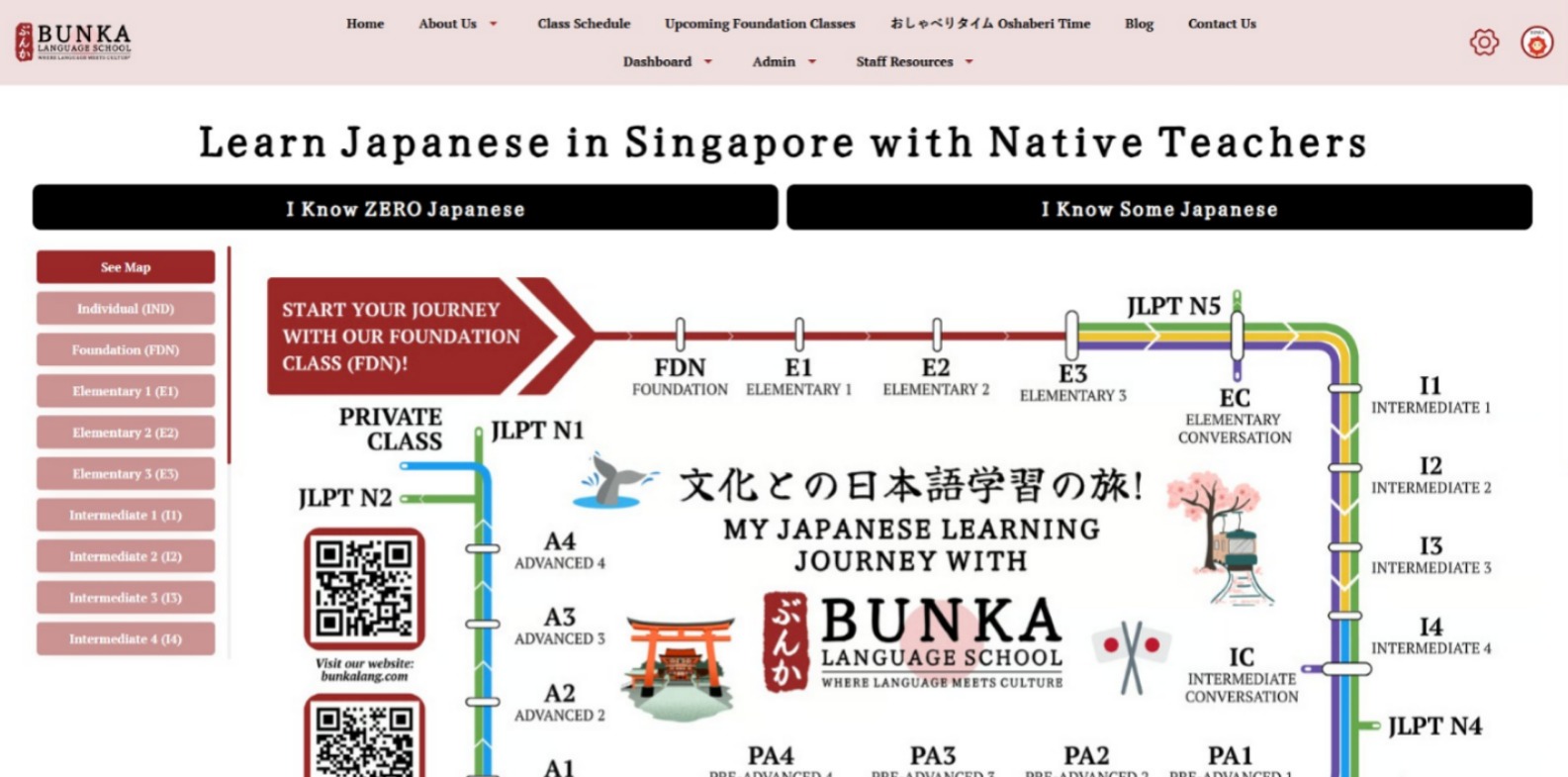
Task: Expand the Dashboard dropdown arrow
Action: (x=708, y=61)
